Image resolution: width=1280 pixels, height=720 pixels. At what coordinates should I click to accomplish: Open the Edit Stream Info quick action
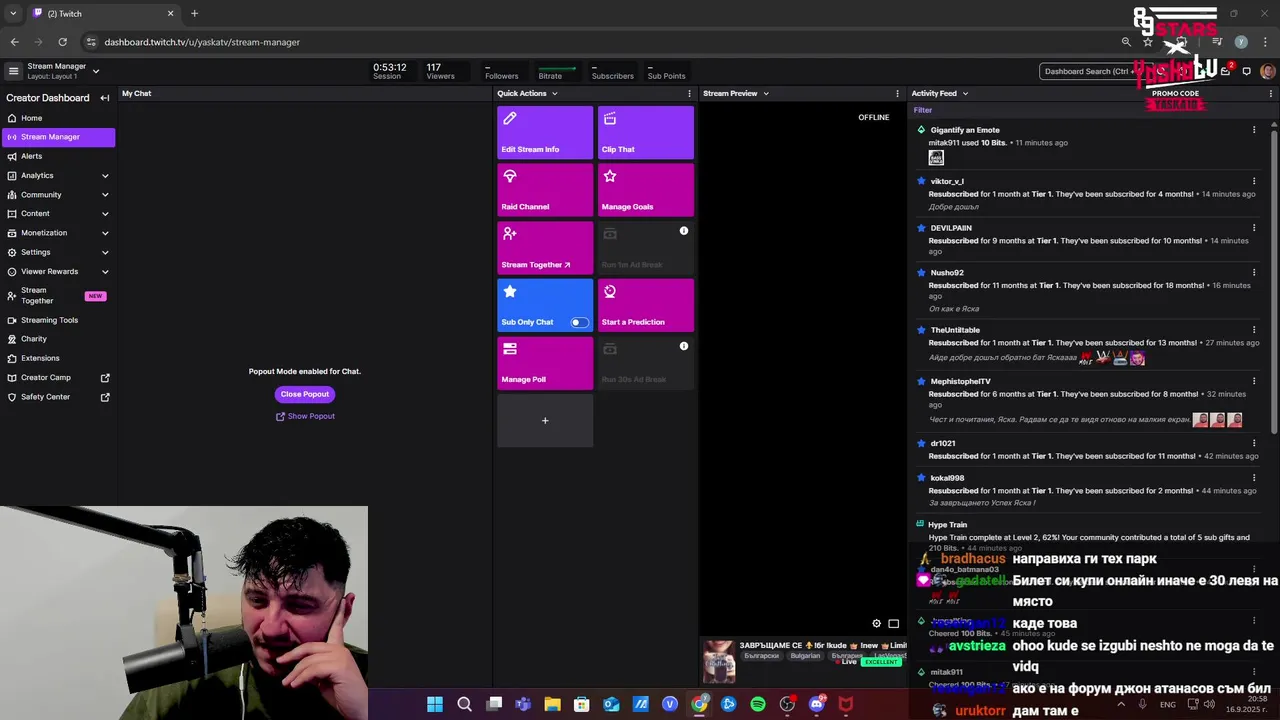(545, 132)
